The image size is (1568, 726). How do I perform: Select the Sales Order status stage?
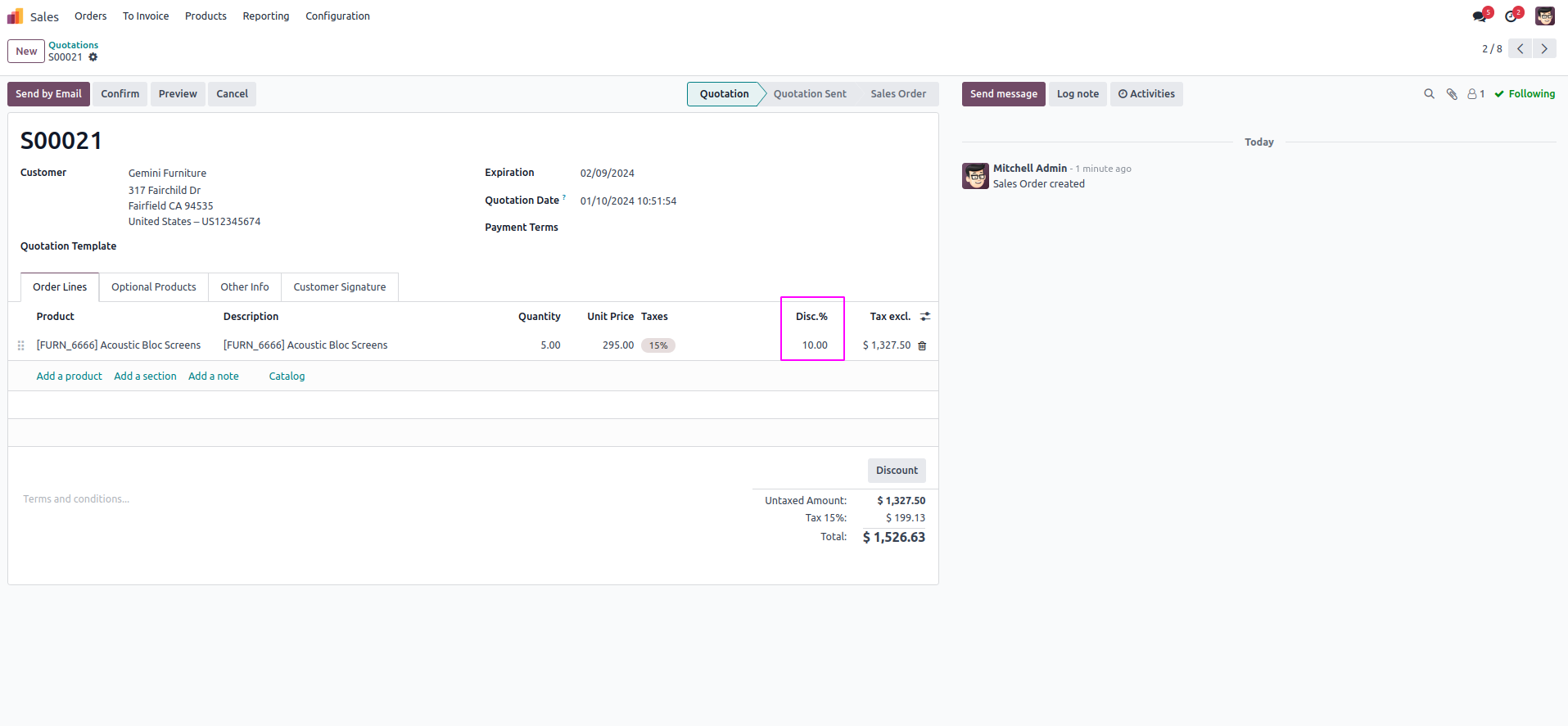(x=898, y=94)
